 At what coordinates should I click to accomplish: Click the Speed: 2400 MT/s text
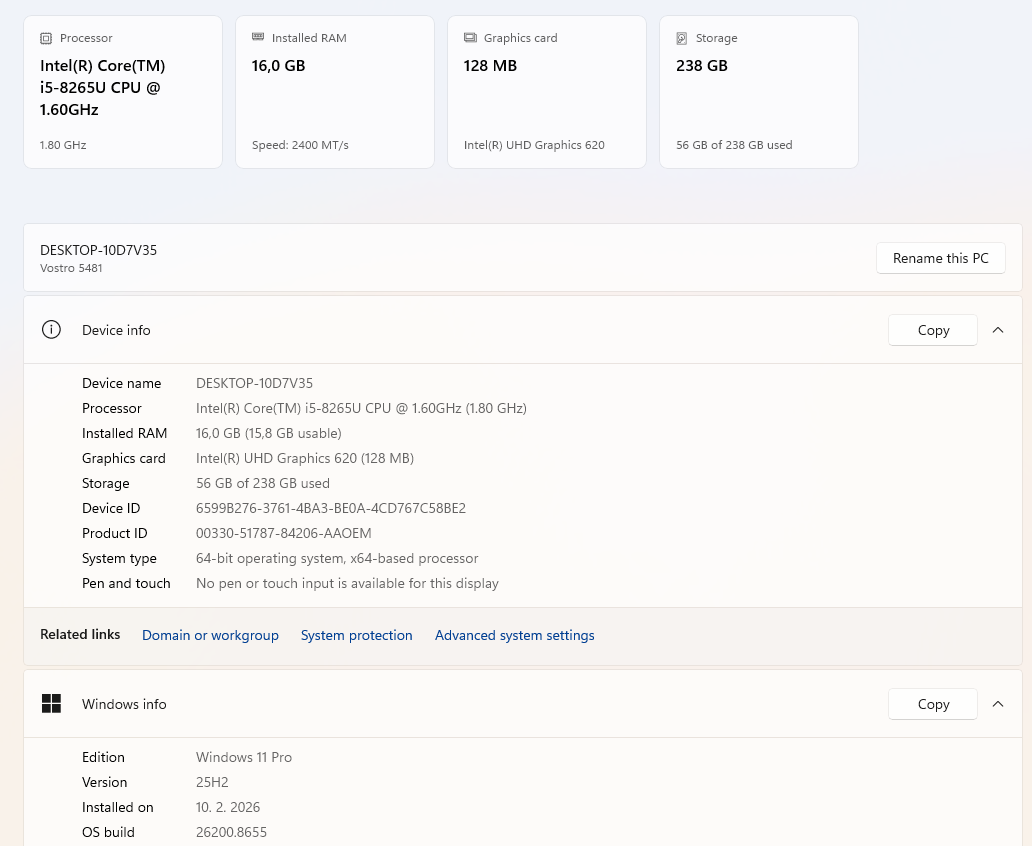pos(300,145)
